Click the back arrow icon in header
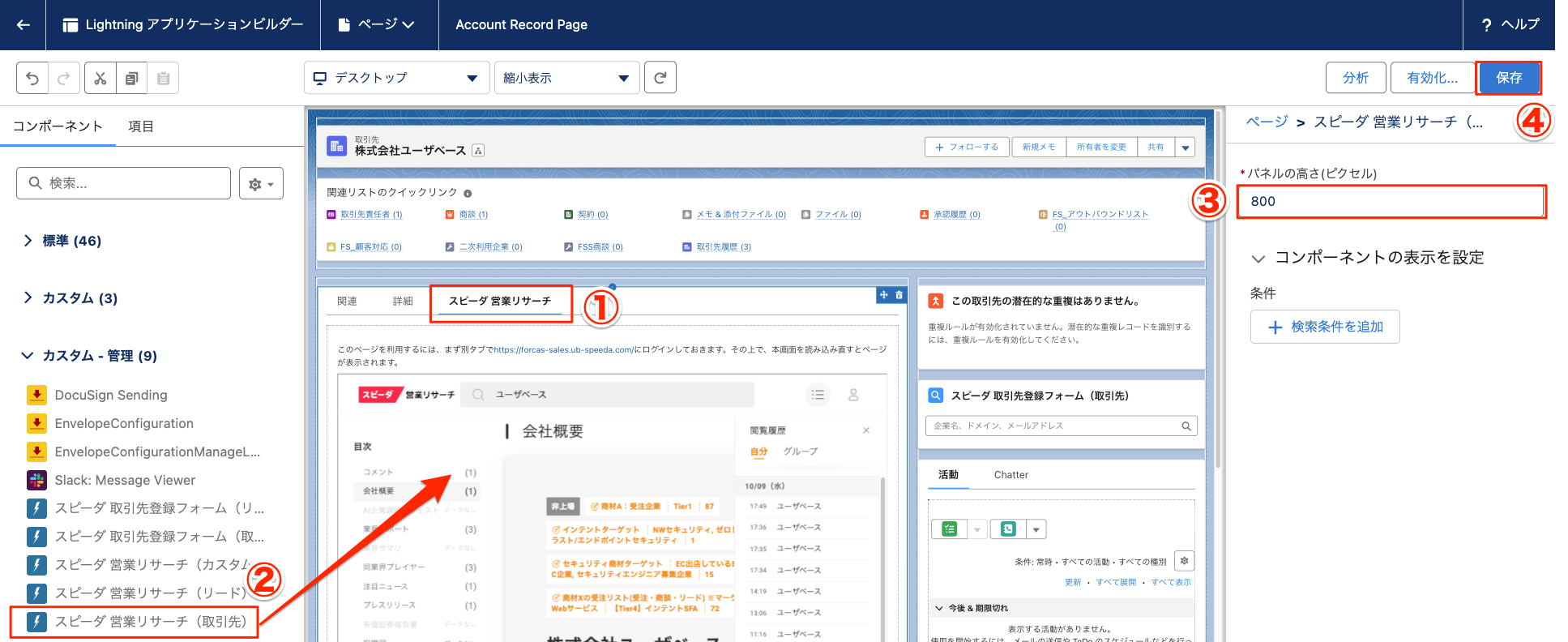 point(23,25)
